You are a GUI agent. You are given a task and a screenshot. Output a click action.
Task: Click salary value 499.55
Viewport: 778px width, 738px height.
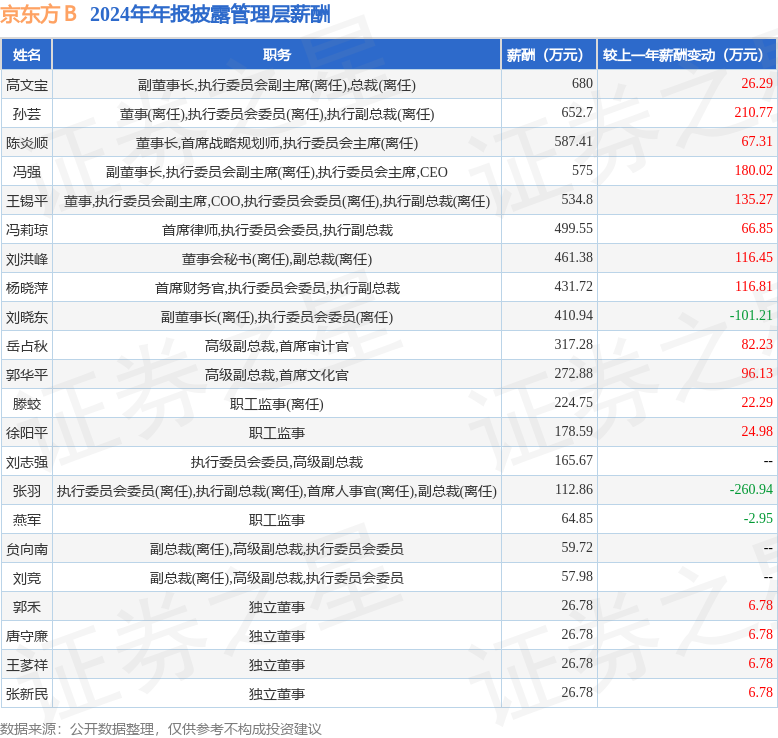coord(573,228)
